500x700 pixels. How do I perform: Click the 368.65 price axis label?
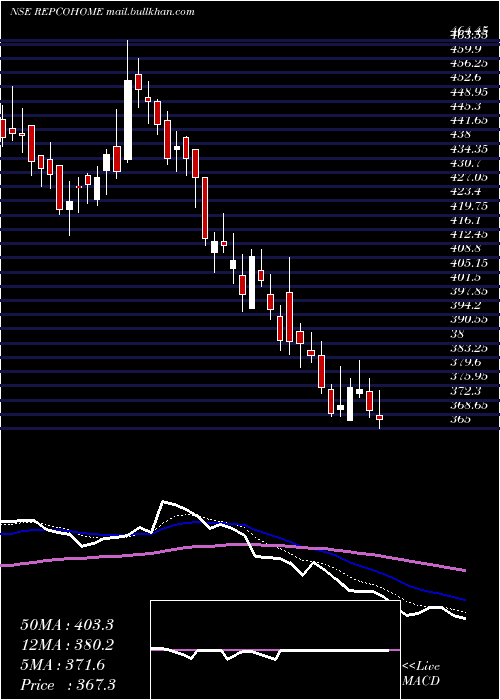click(467, 406)
